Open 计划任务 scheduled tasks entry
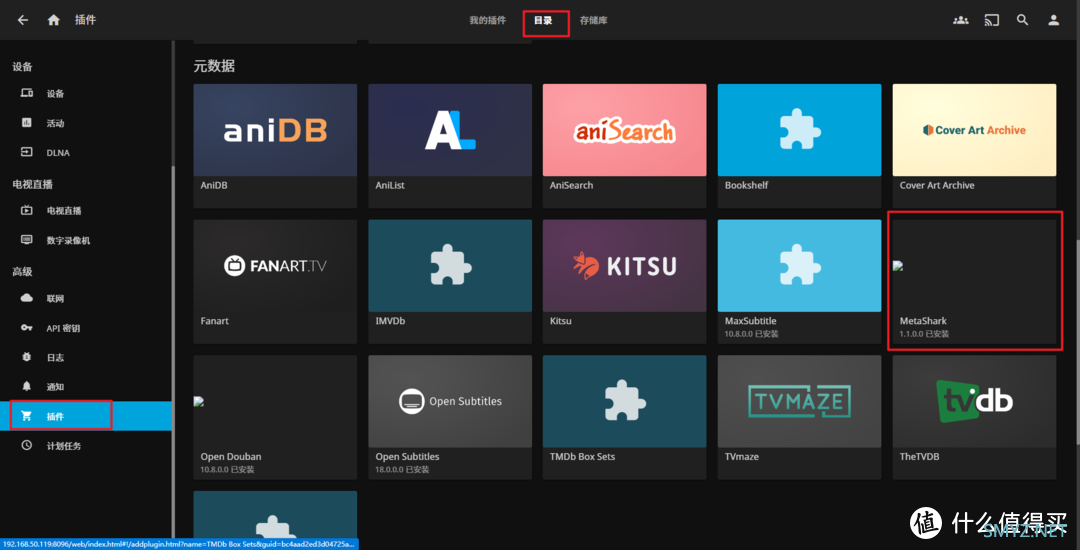The height and width of the screenshot is (550, 1080). point(85,445)
